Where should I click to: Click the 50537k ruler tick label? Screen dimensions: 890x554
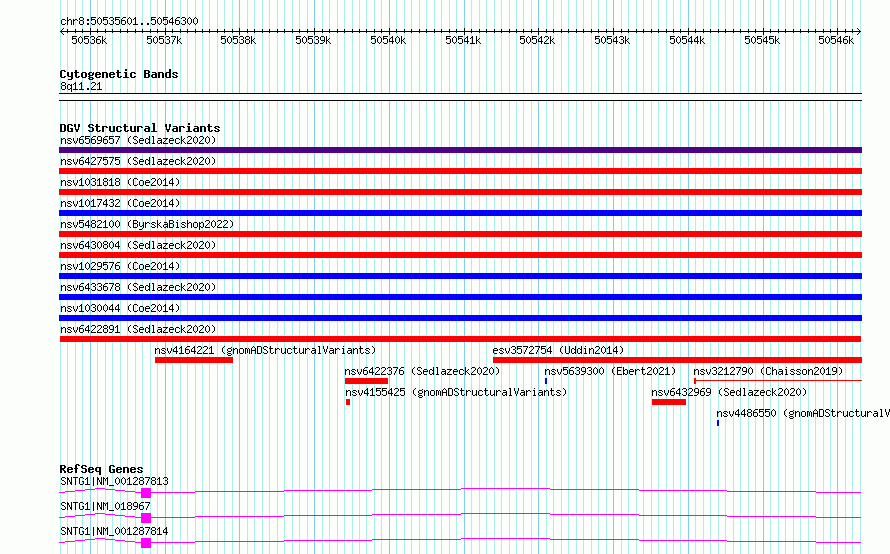pyautogui.click(x=164, y=40)
